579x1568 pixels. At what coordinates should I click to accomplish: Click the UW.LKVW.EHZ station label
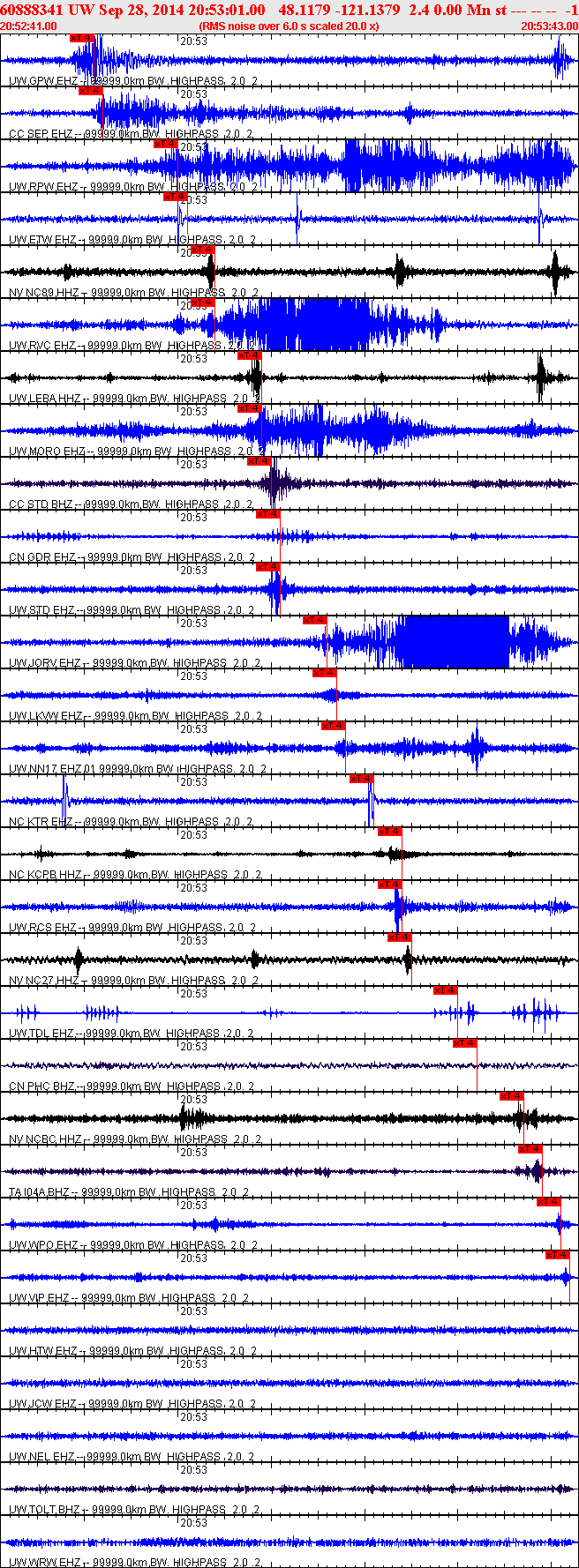[46, 715]
